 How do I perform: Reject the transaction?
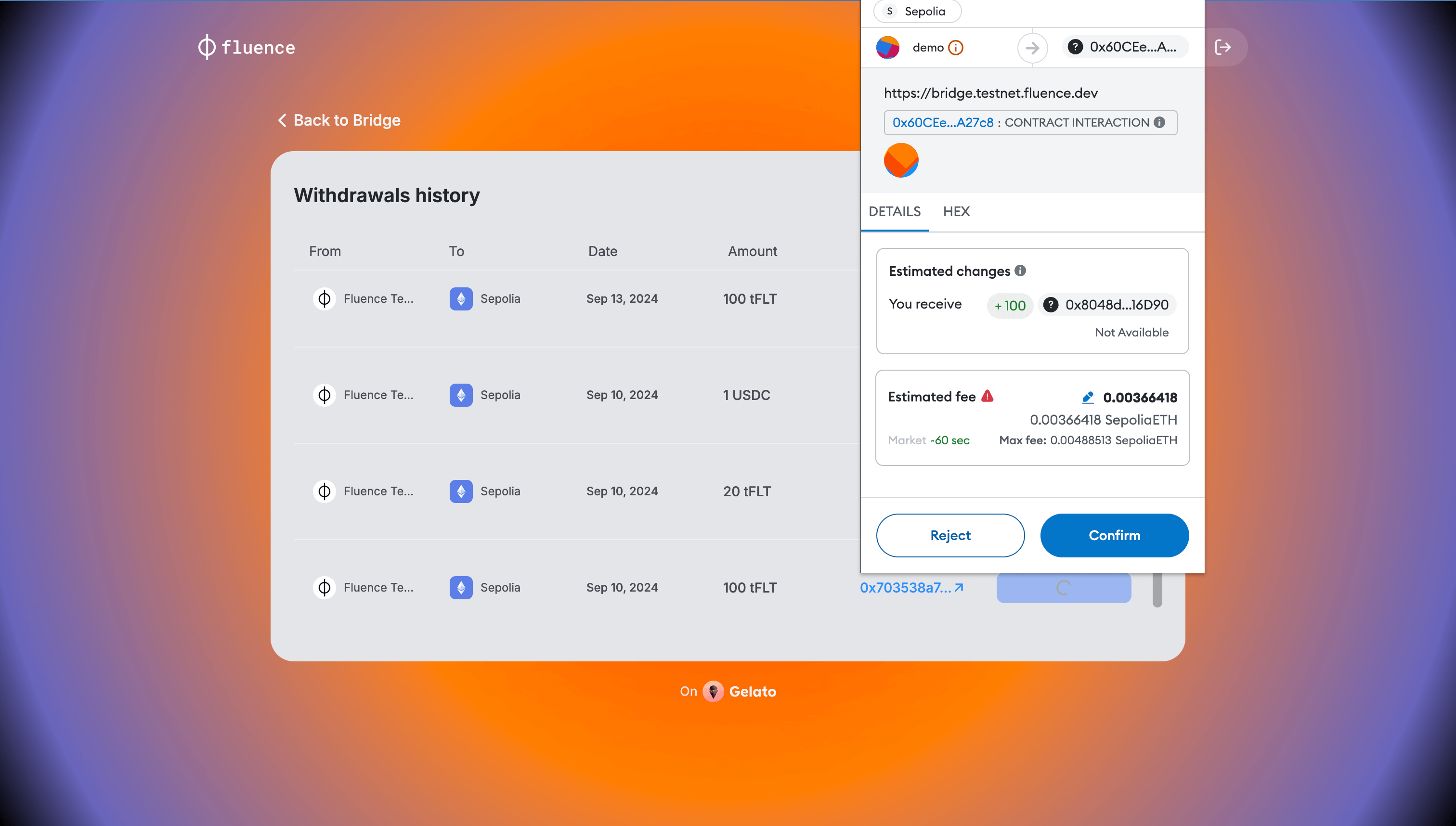[950, 535]
